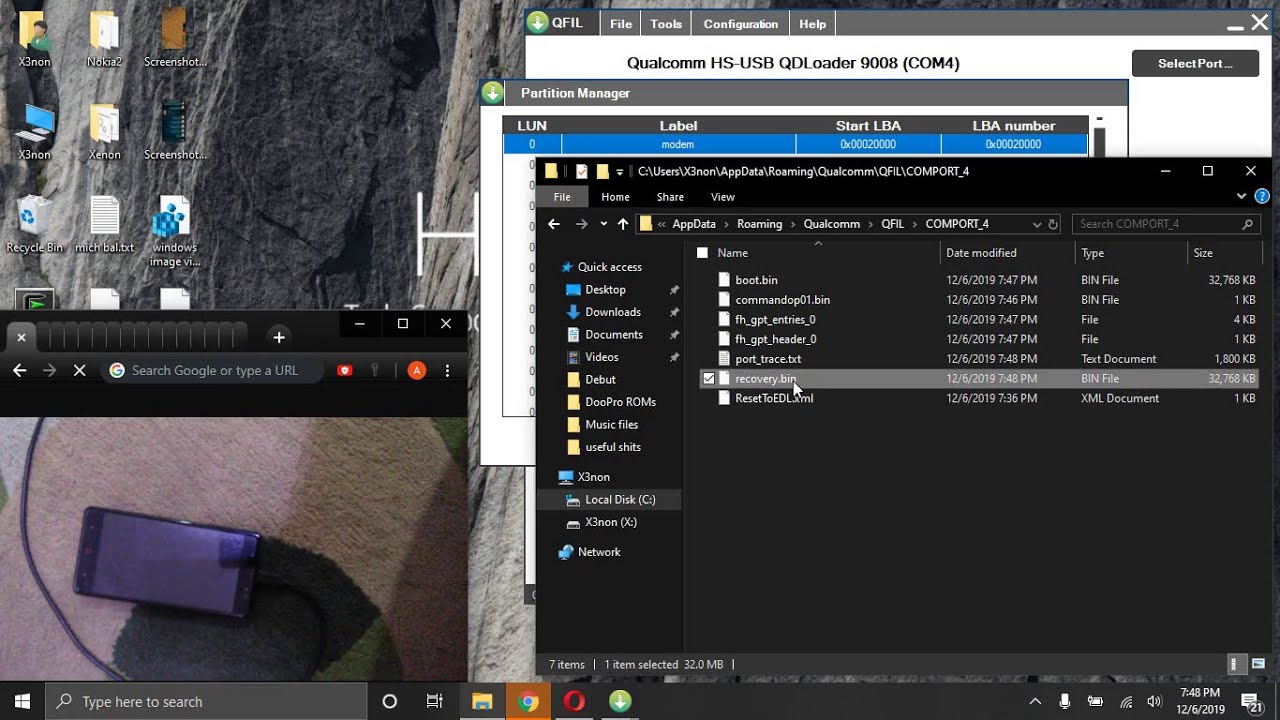Viewport: 1280px width, 720px height.
Task: Select the modem row in Partition Manager
Action: pyautogui.click(x=795, y=144)
